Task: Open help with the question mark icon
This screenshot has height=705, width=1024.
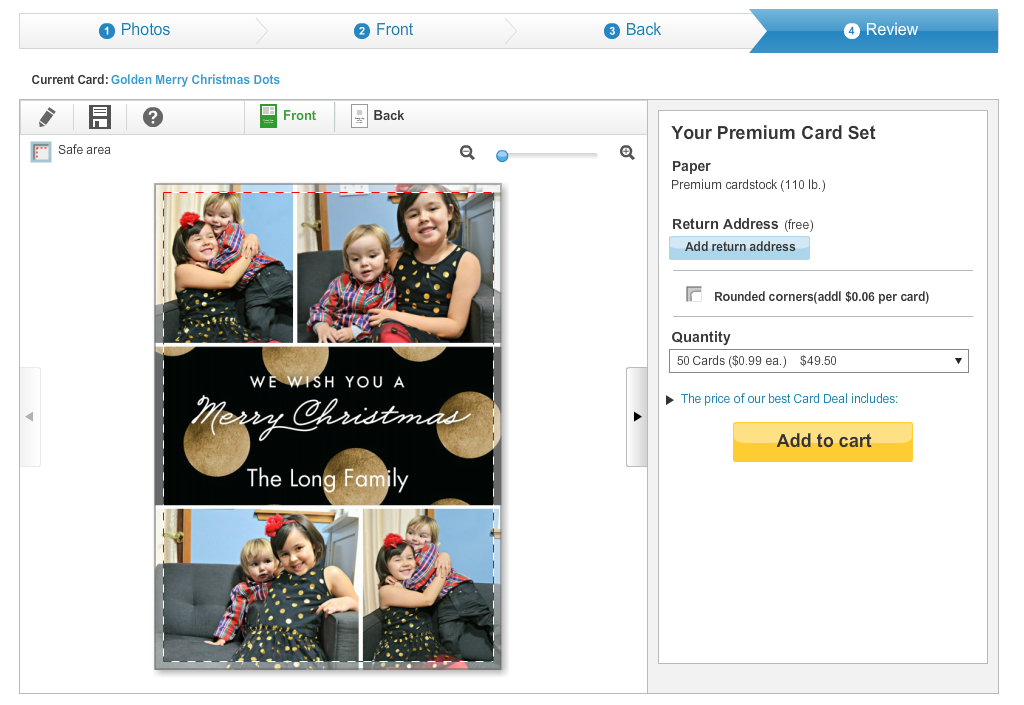Action: pos(153,118)
